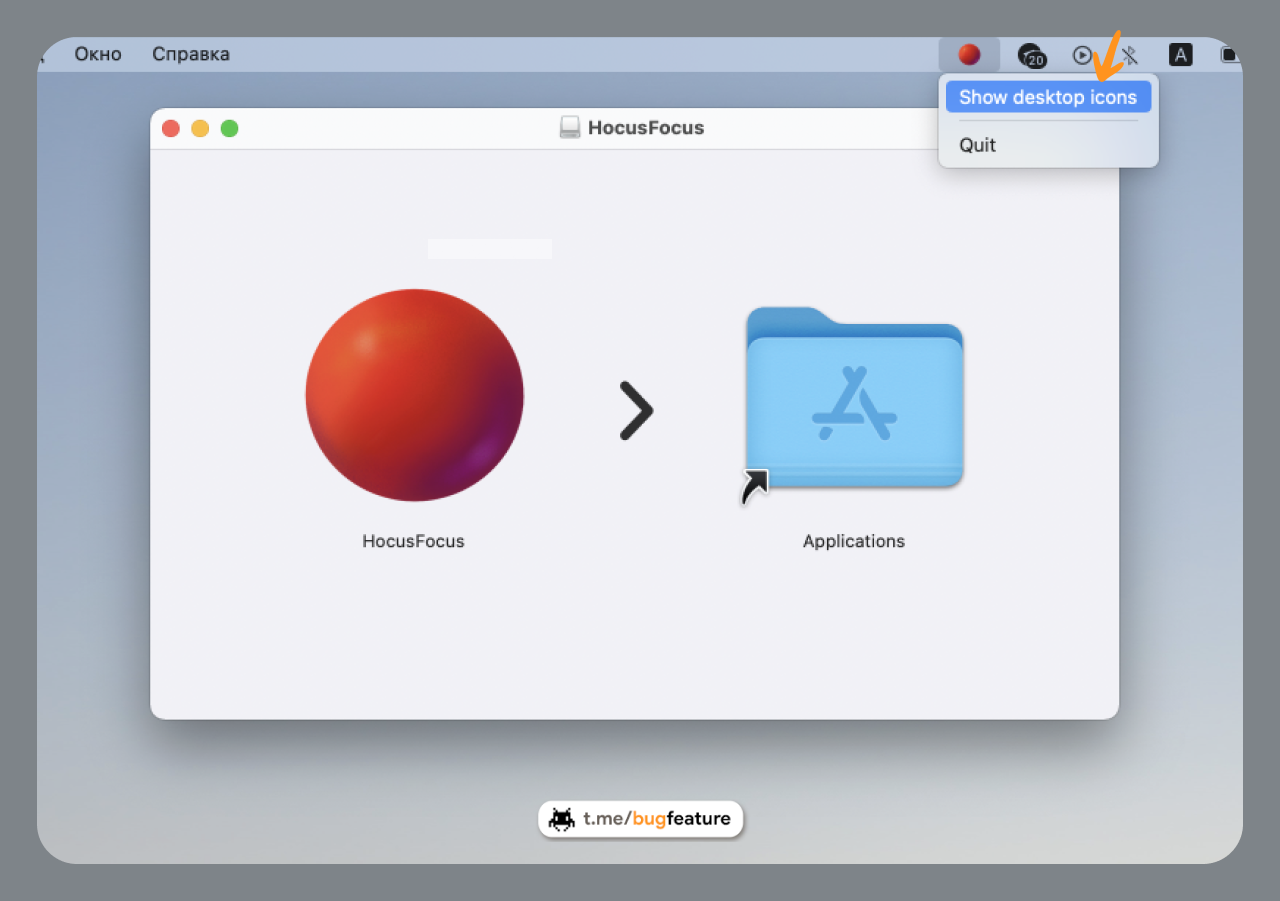Open the Bluetooth menu bar icon

[1131, 55]
